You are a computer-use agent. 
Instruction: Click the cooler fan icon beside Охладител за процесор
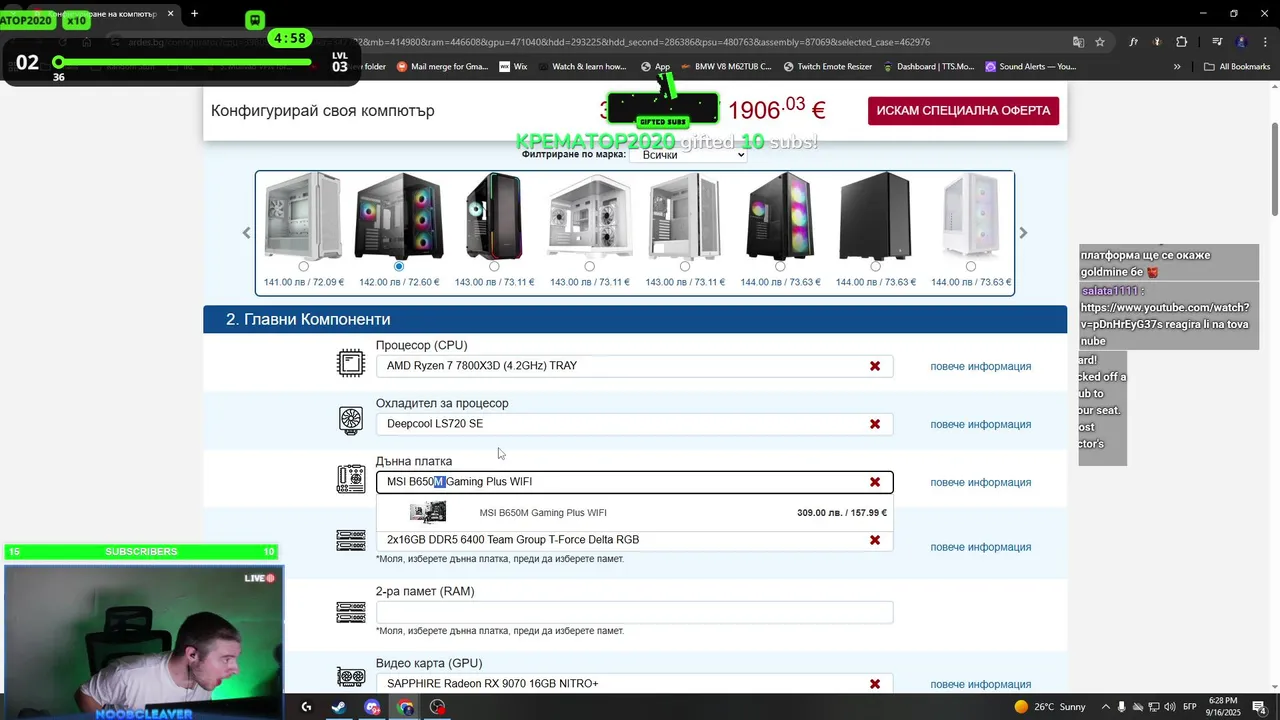tap(351, 421)
